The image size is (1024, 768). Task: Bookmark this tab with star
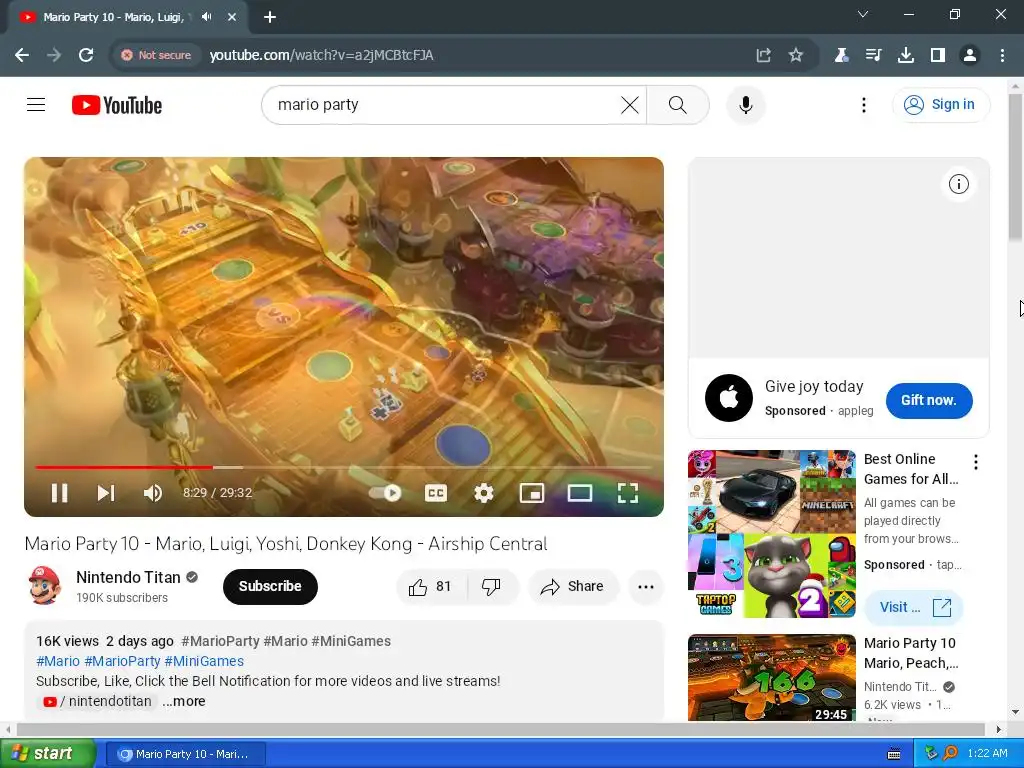pyautogui.click(x=795, y=55)
